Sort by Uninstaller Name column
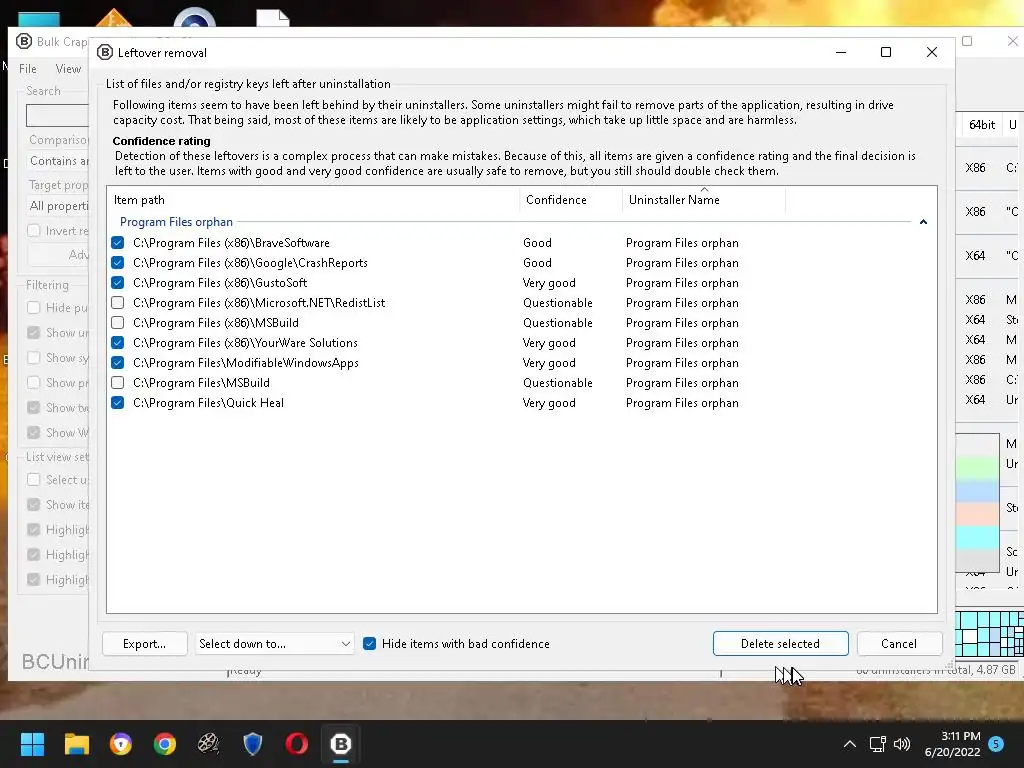The image size is (1024, 768). pos(704,200)
